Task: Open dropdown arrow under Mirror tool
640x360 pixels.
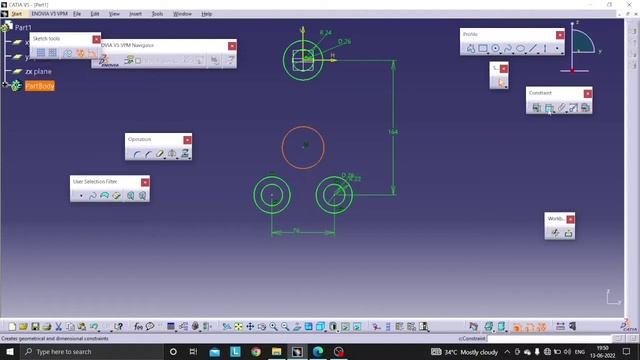Action: tap(178, 158)
